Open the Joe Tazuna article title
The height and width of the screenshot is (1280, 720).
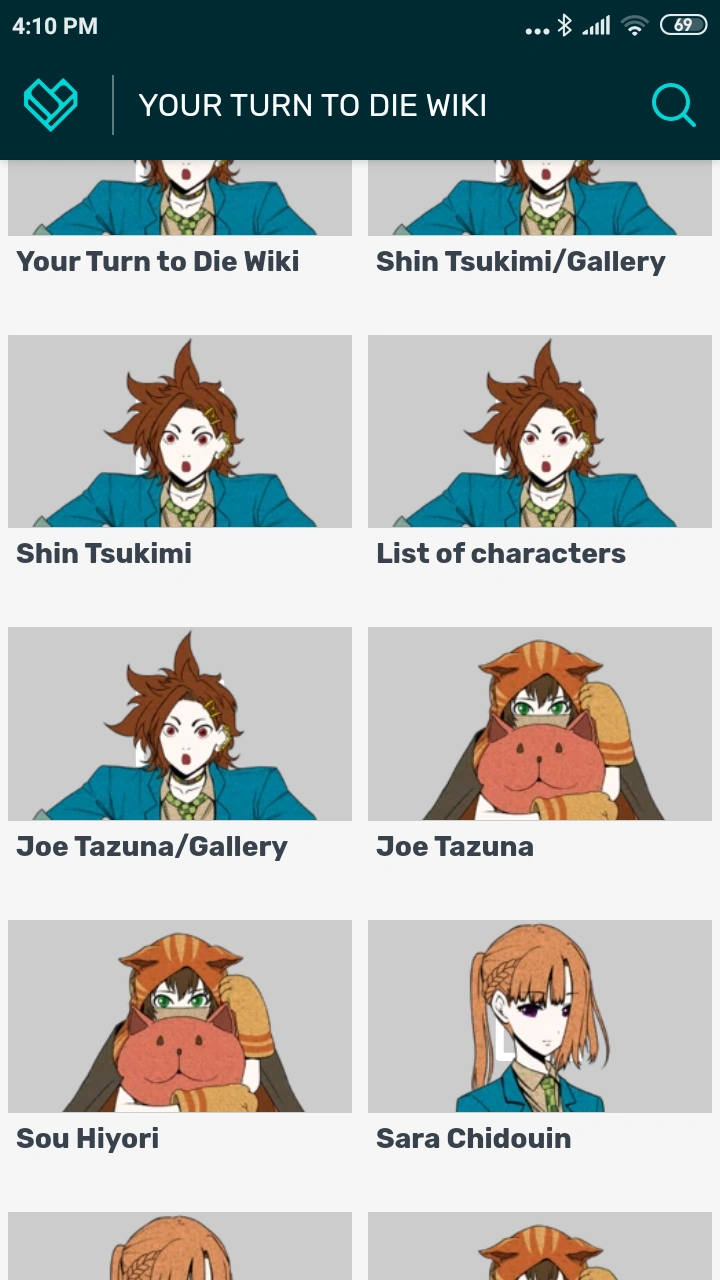tap(455, 847)
